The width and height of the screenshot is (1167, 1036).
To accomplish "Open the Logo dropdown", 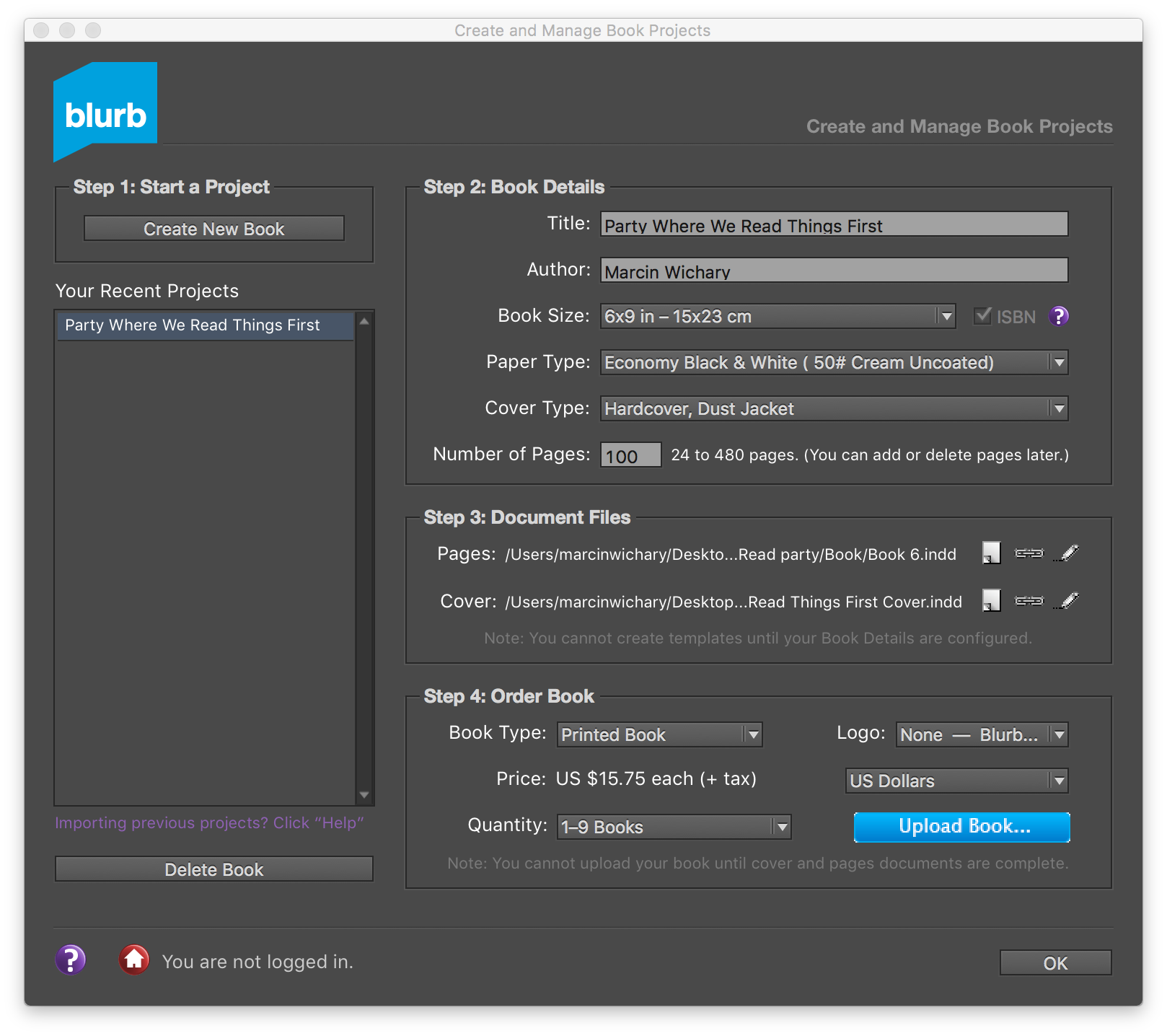I will pos(982,734).
